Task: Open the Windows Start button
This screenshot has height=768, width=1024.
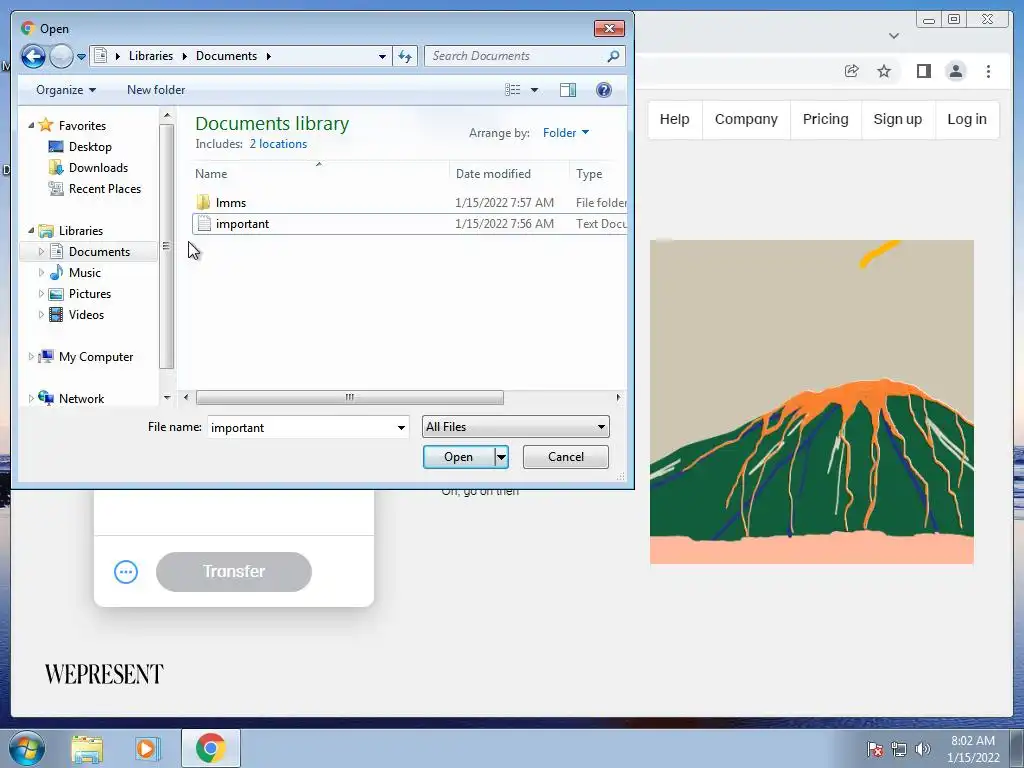Action: coord(27,748)
